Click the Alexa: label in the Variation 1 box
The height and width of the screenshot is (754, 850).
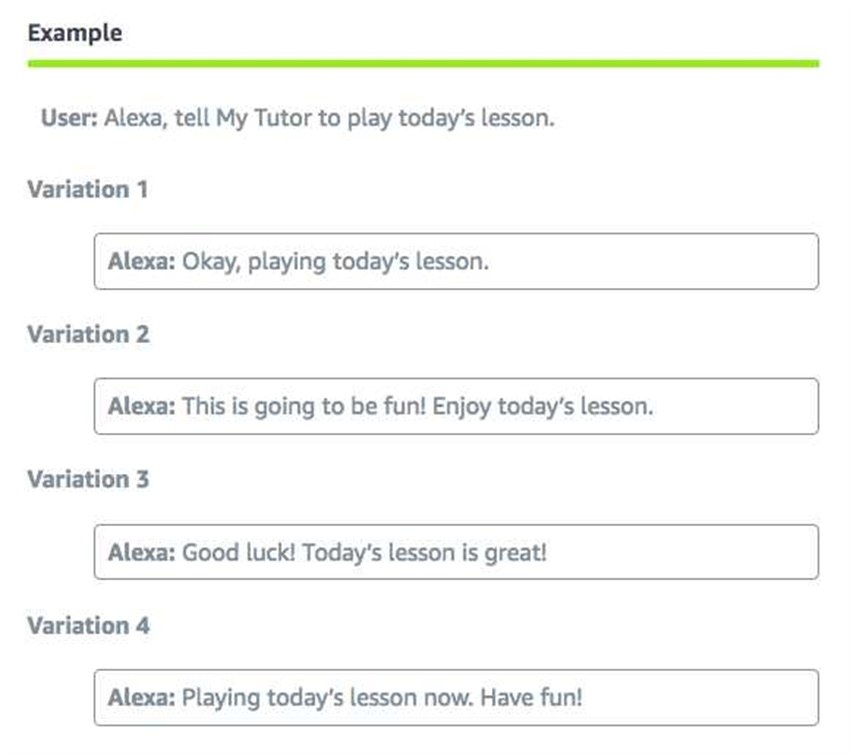pos(141,261)
